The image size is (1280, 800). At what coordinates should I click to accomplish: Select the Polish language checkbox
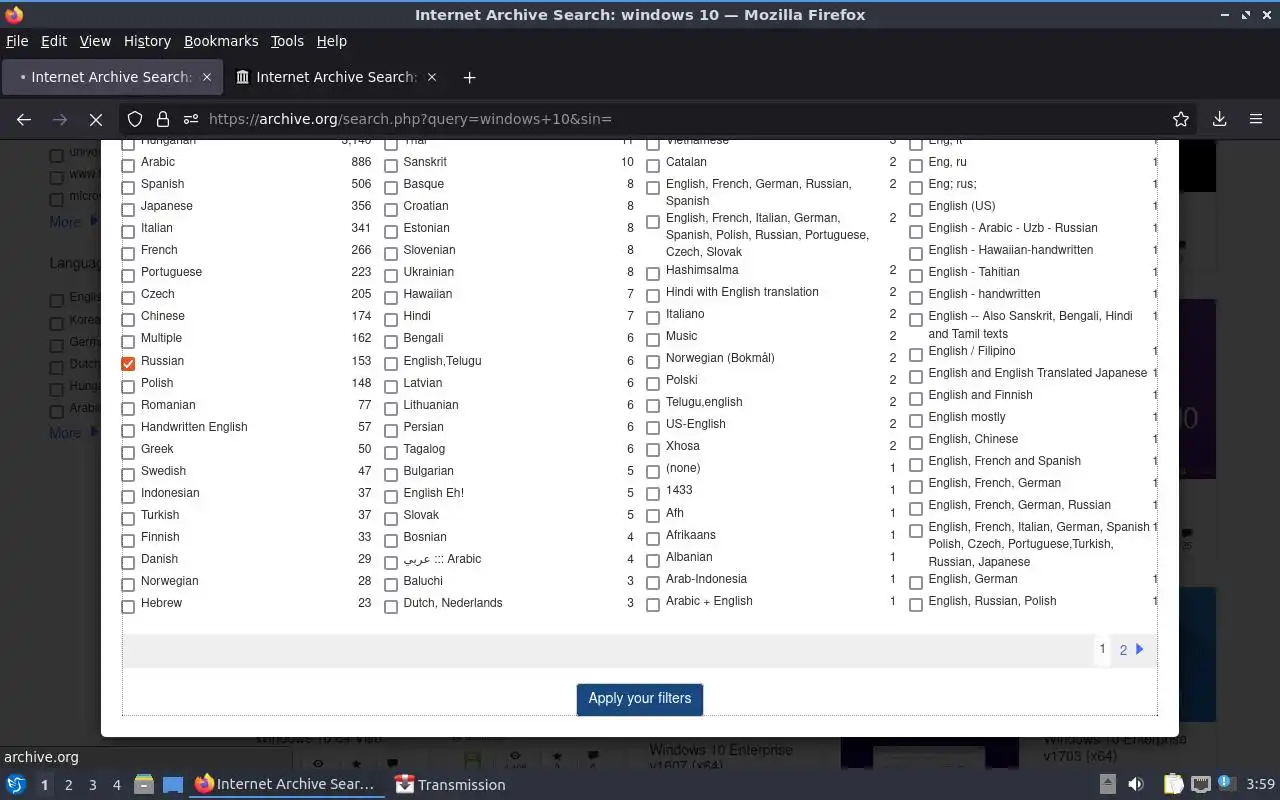tap(128, 386)
